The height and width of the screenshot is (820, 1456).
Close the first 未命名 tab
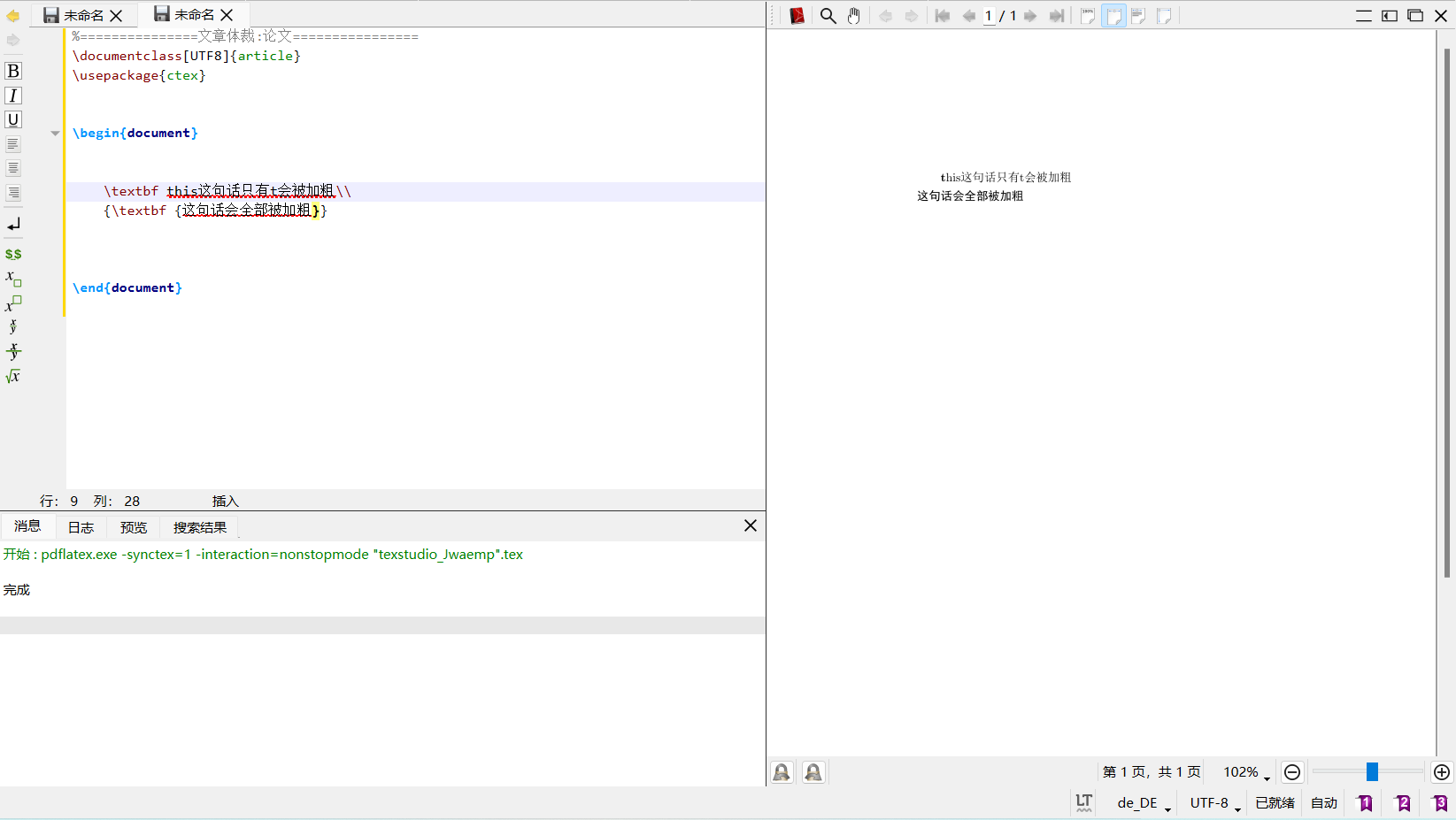(x=116, y=16)
